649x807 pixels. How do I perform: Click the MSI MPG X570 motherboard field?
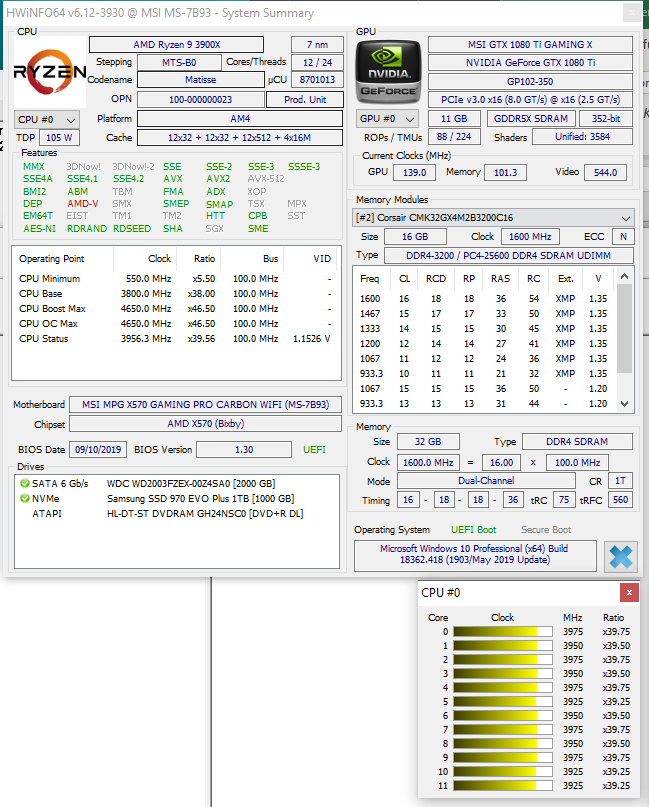coord(205,405)
